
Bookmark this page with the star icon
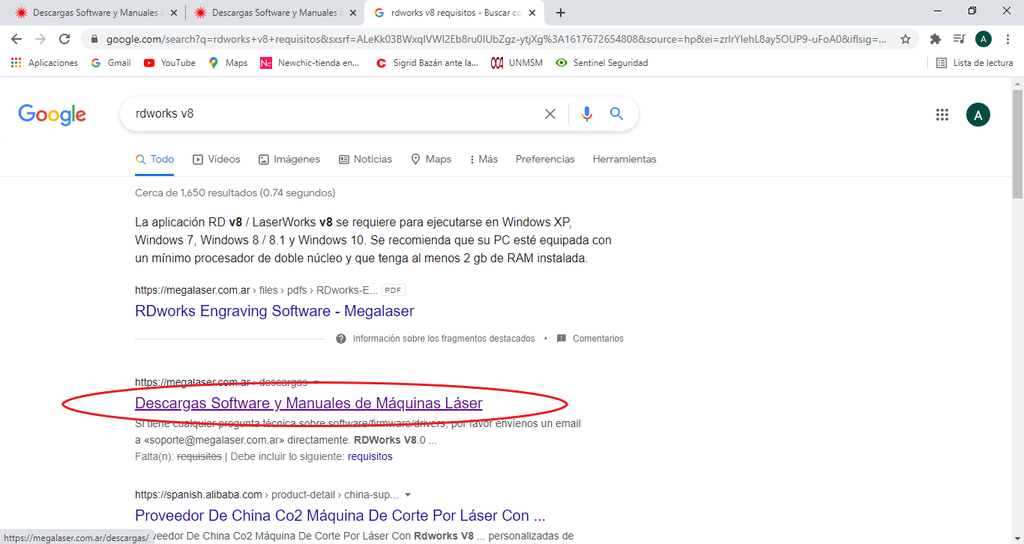tap(905, 39)
